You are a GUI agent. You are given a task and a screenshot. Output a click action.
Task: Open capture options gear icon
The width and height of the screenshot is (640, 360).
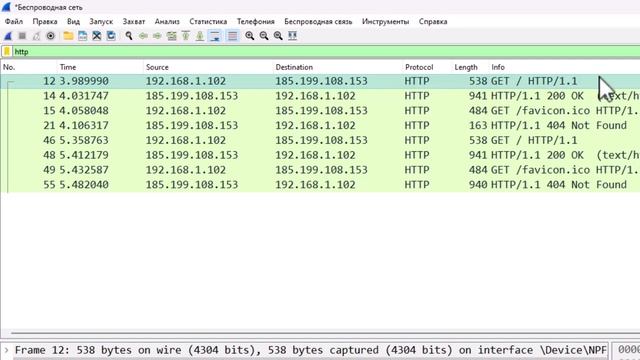click(x=51, y=36)
